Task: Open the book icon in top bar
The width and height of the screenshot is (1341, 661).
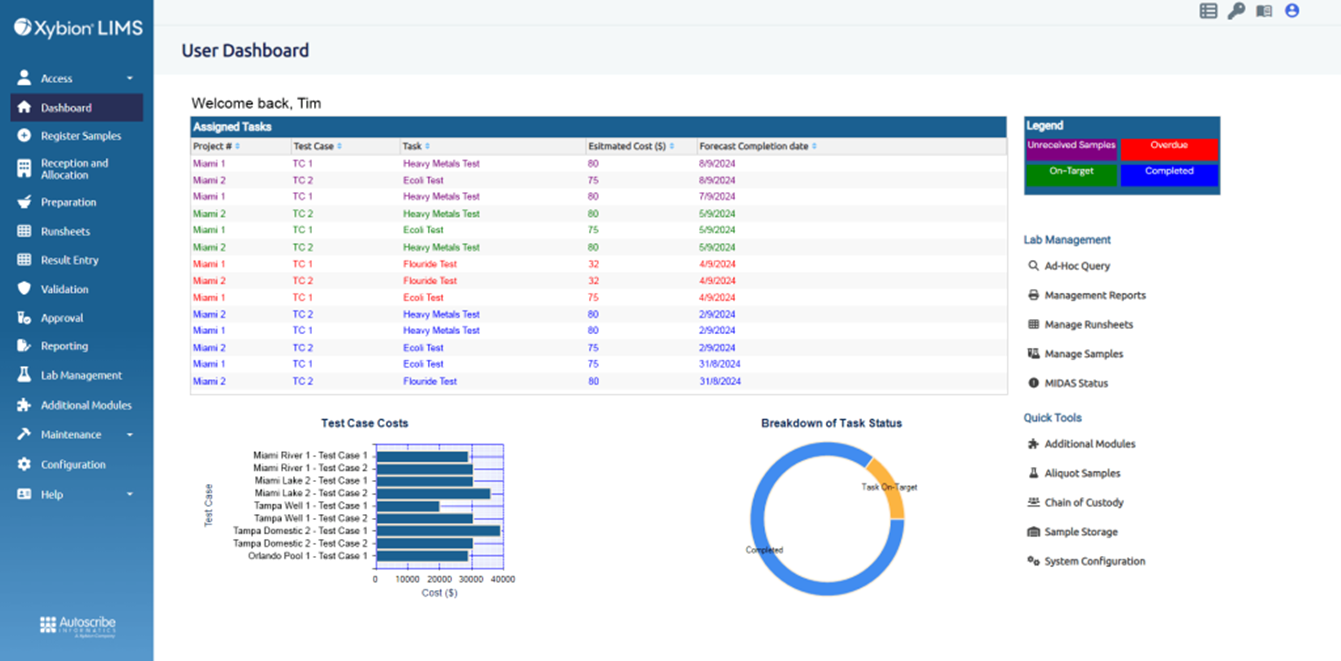Action: pyautogui.click(x=1264, y=11)
